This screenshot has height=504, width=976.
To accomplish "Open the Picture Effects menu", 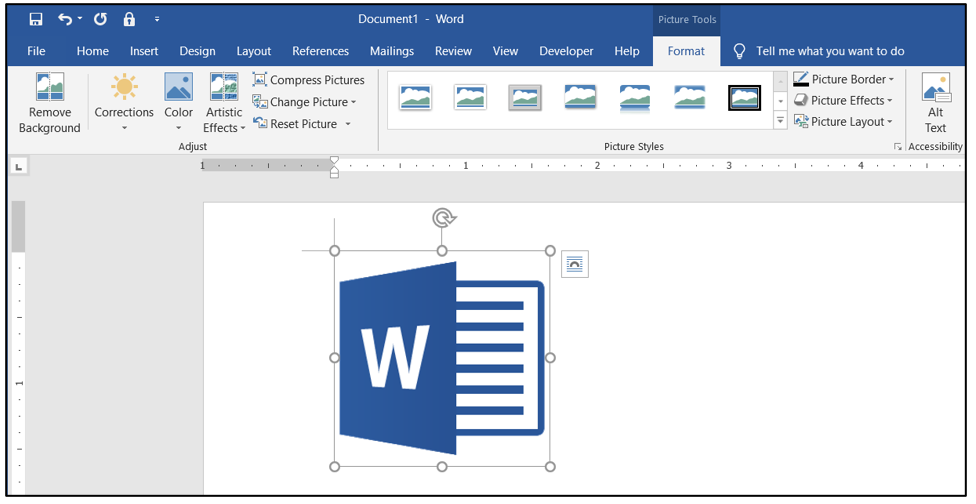I will [x=843, y=100].
